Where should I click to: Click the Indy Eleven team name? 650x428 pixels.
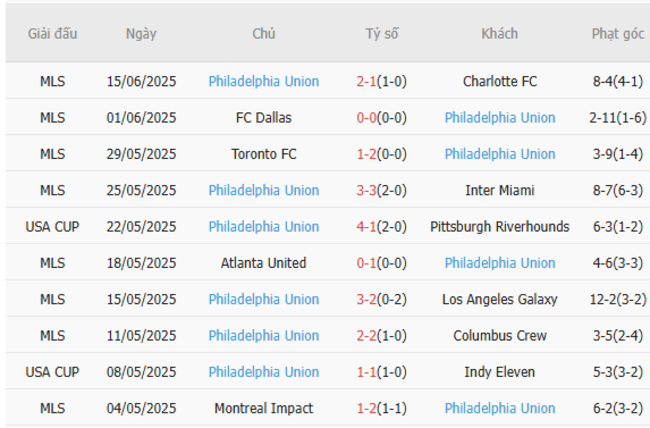click(x=499, y=372)
